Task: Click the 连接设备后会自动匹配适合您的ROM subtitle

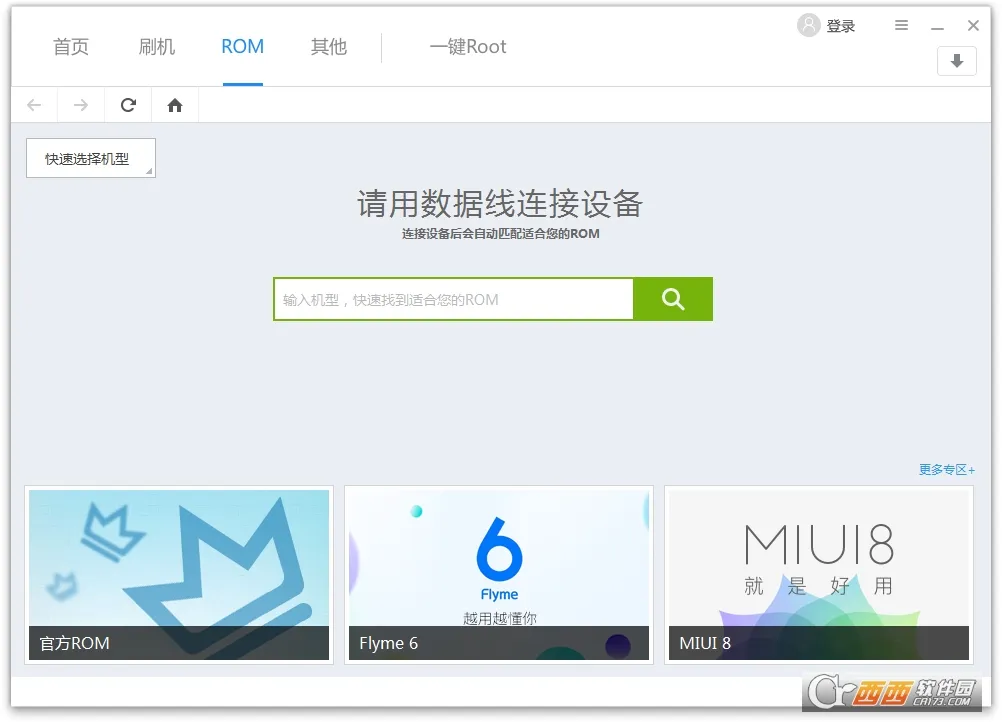Action: point(500,234)
